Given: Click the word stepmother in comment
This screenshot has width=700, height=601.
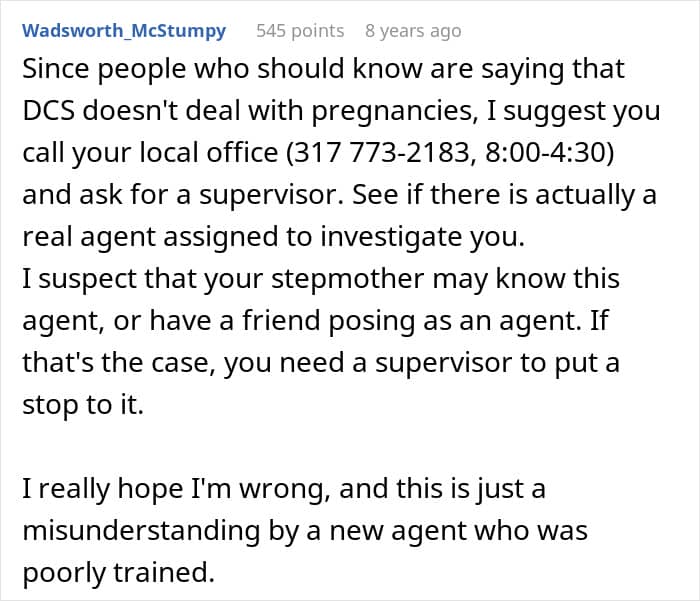Looking at the screenshot, I should coord(347,279).
